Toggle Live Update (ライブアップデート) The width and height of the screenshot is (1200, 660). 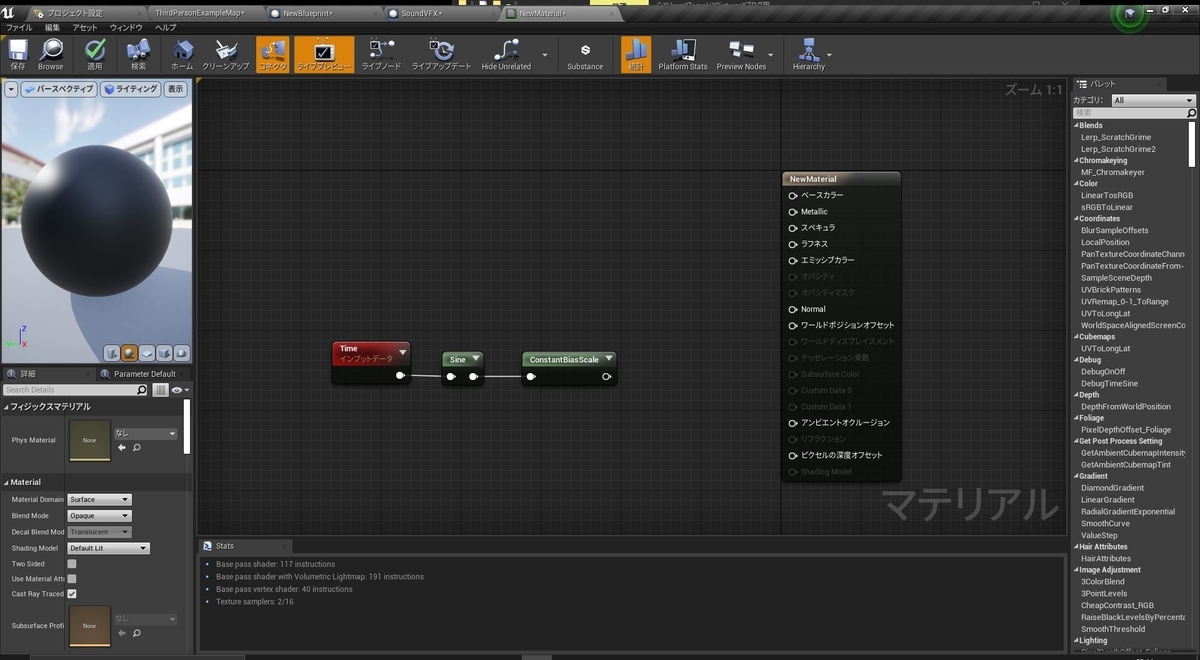coord(441,54)
